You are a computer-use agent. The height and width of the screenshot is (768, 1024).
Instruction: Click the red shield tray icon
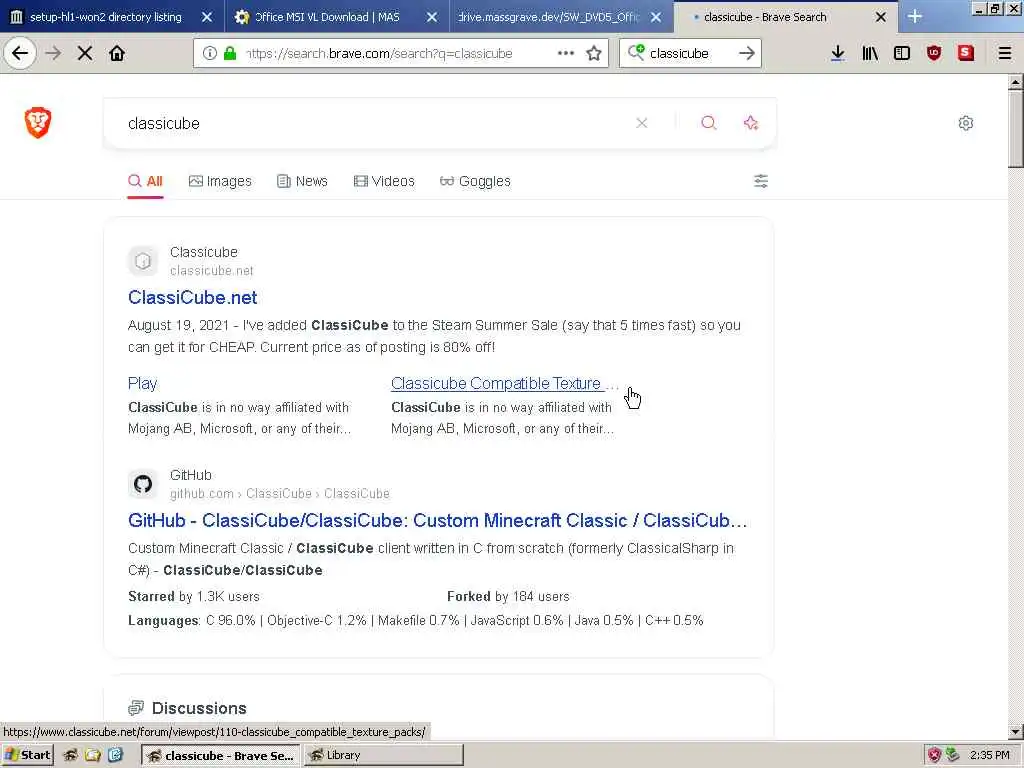click(935, 755)
